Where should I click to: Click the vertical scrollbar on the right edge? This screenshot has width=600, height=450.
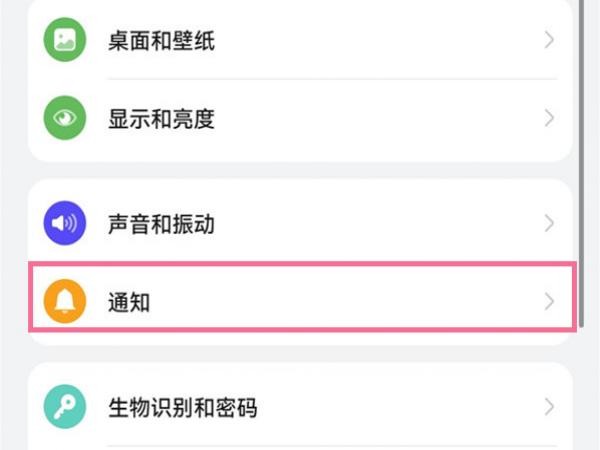point(581,163)
